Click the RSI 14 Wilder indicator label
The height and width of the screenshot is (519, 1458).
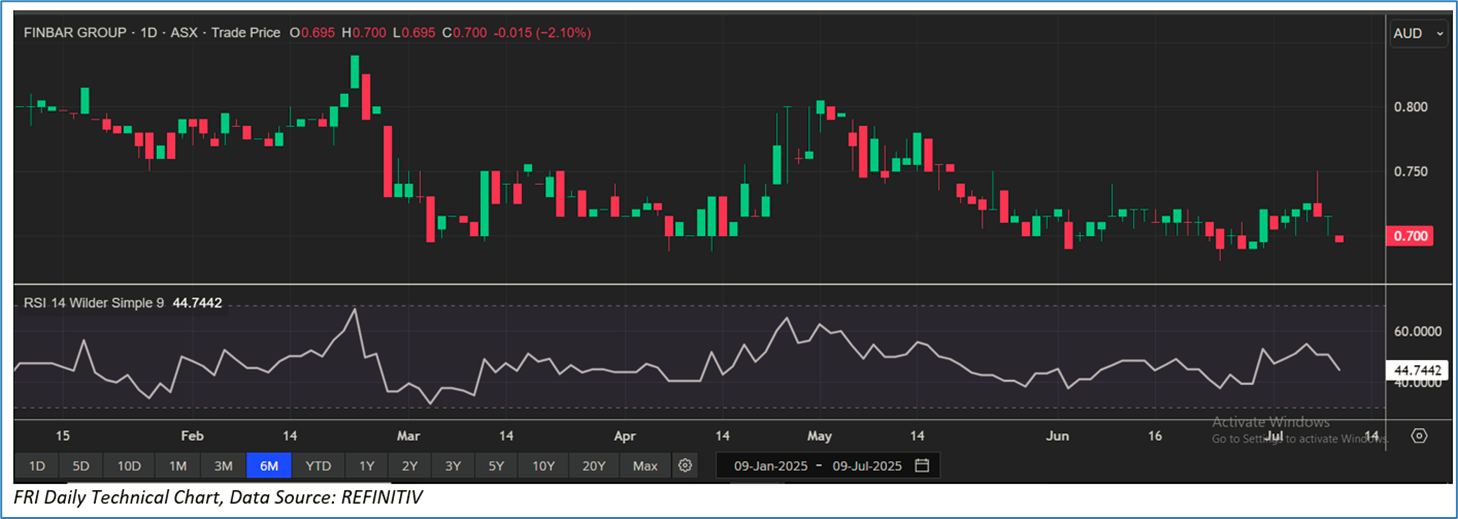[x=93, y=302]
